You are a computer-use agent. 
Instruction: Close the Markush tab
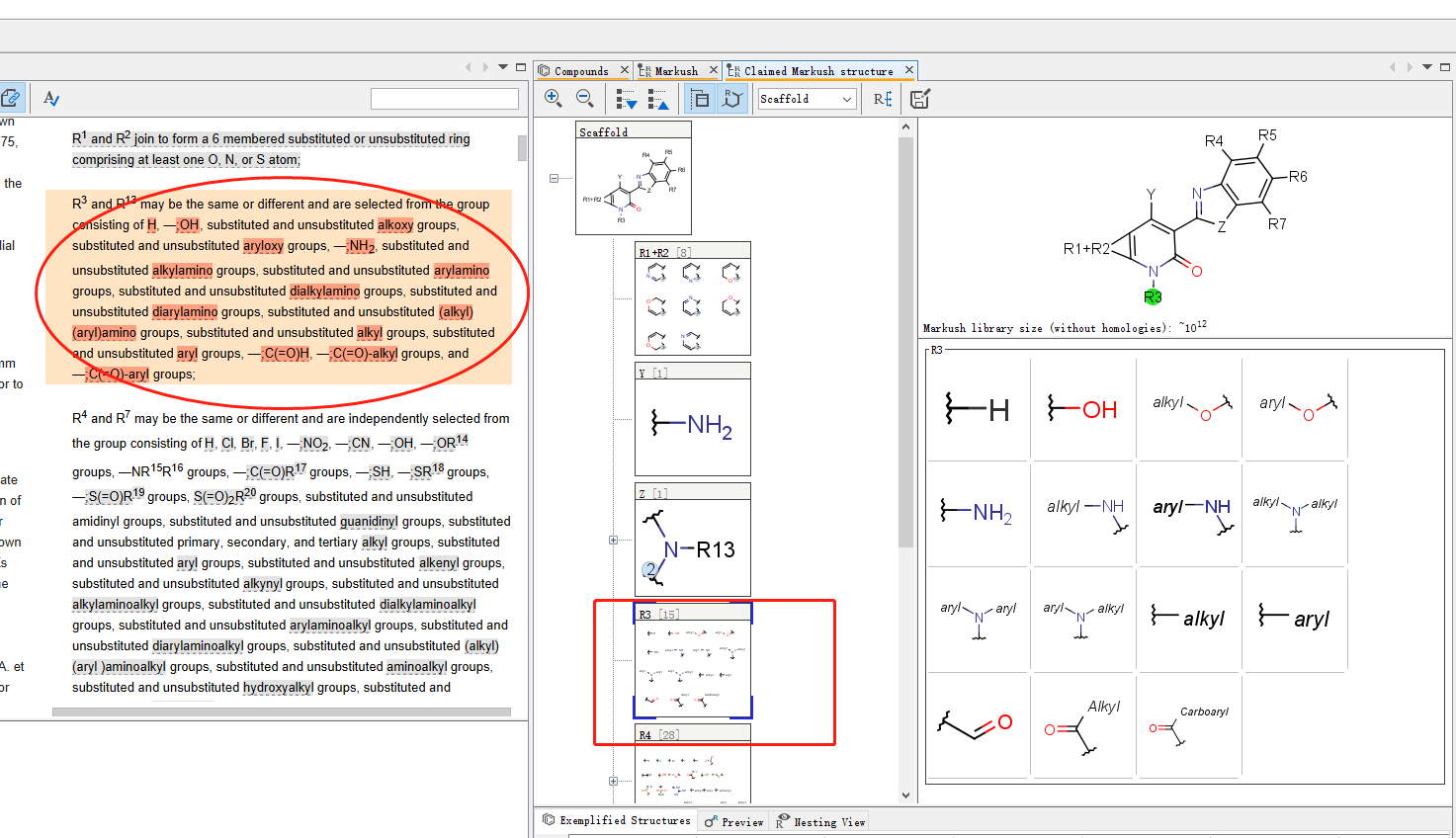(x=713, y=70)
